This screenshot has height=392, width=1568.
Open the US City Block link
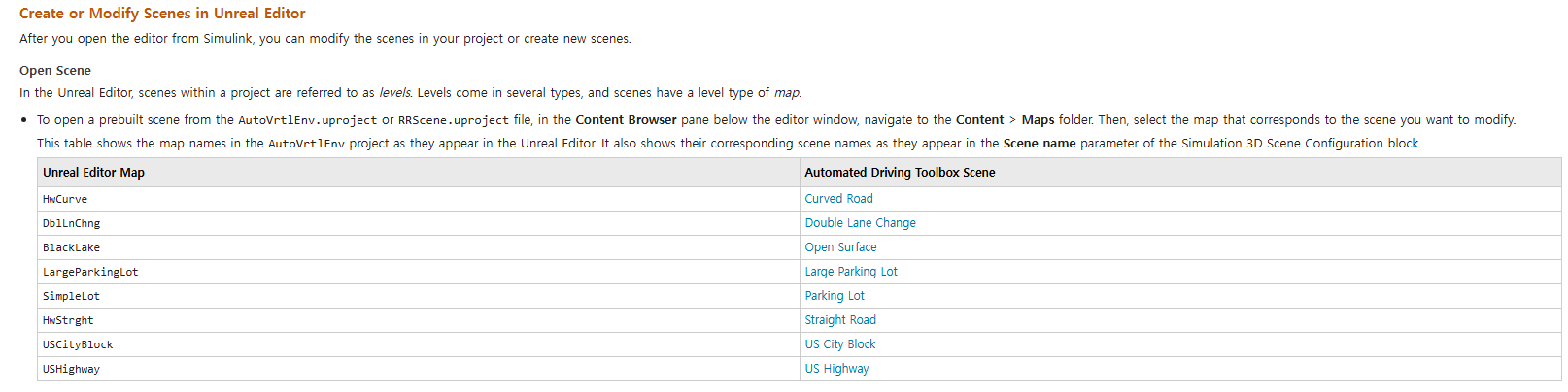(x=840, y=344)
